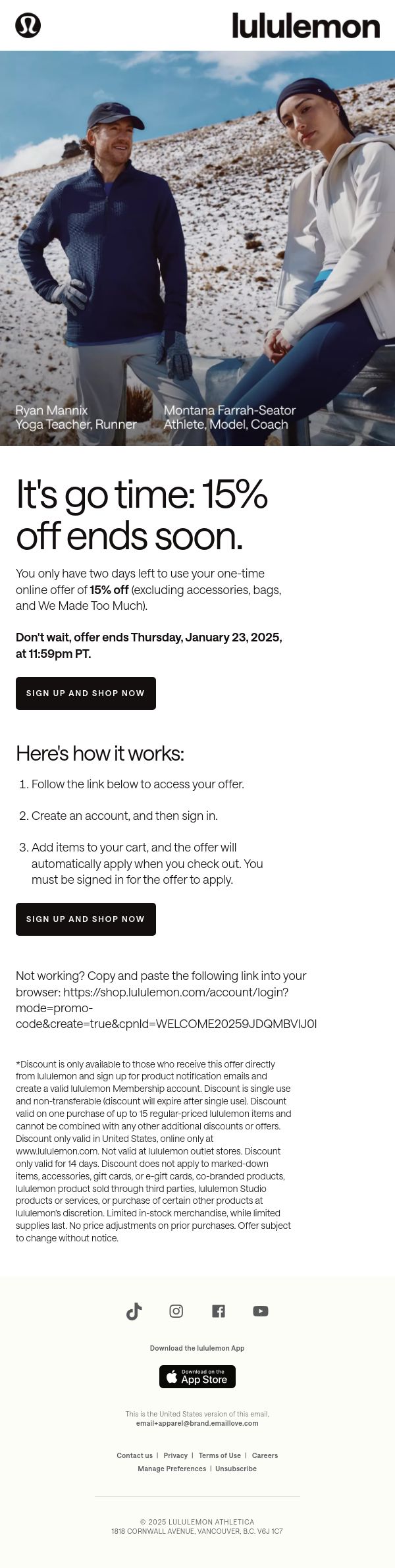Click the Download the lululemon App text

tap(197, 1348)
